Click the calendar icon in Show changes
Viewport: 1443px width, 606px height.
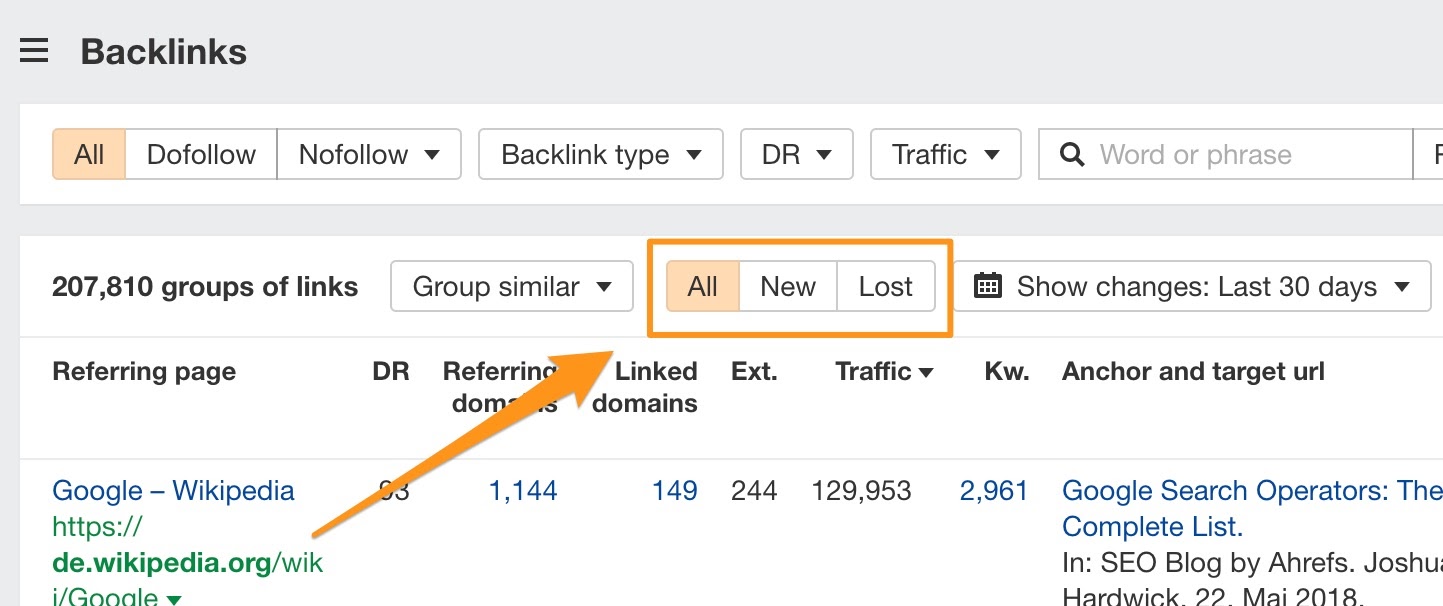pyautogui.click(x=987, y=287)
